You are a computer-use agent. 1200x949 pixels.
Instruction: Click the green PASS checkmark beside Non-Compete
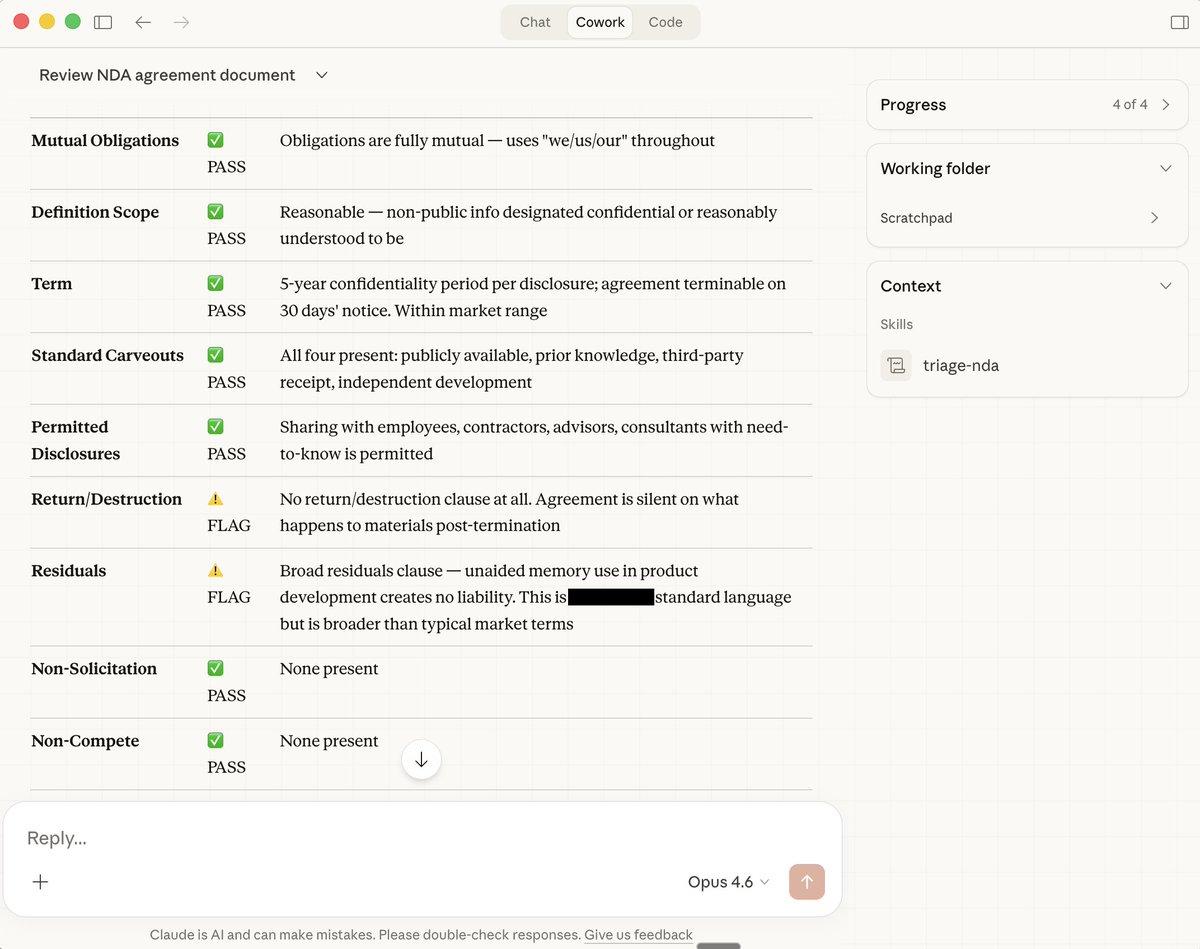click(x=215, y=740)
